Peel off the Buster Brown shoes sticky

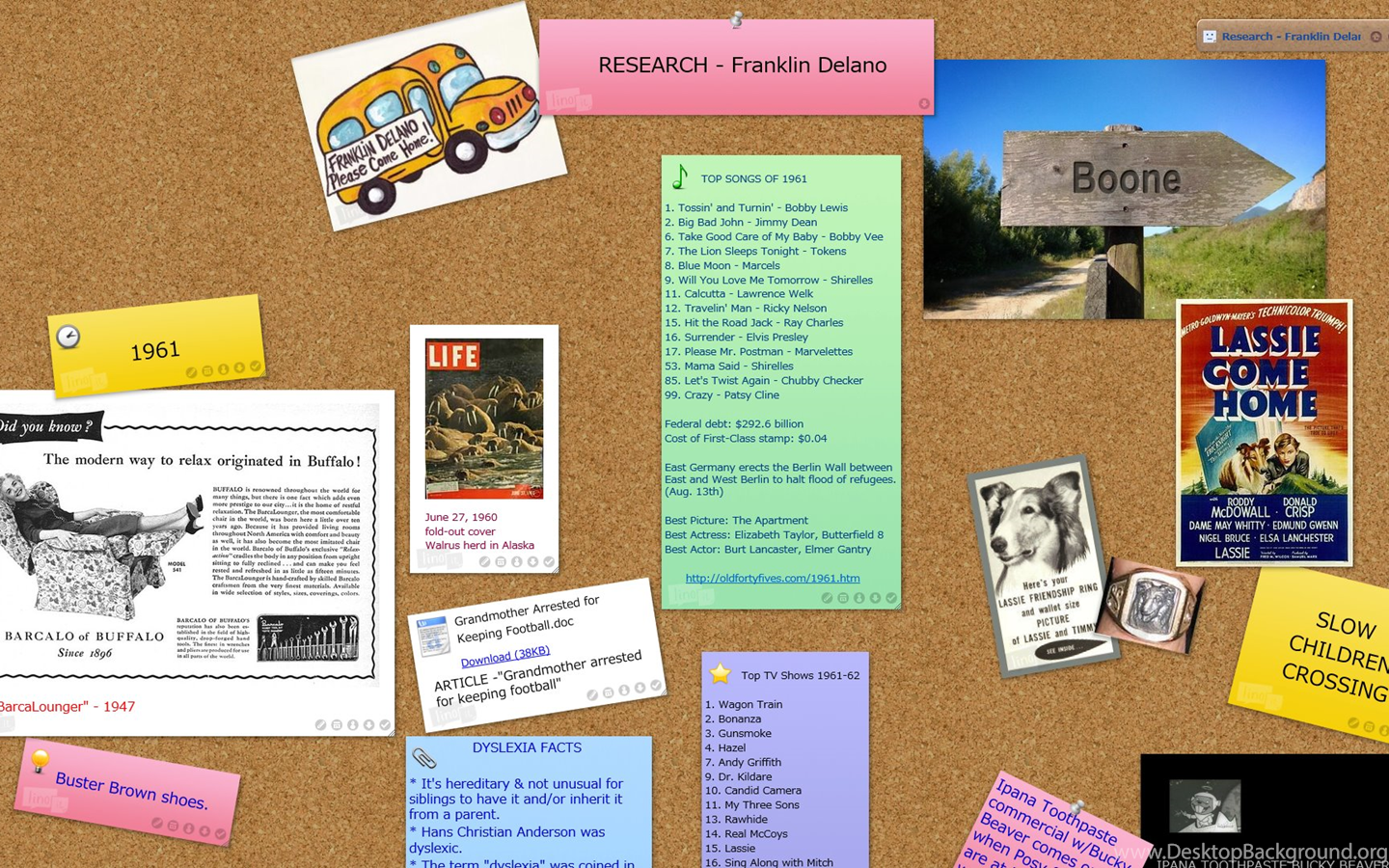pyautogui.click(x=220, y=833)
